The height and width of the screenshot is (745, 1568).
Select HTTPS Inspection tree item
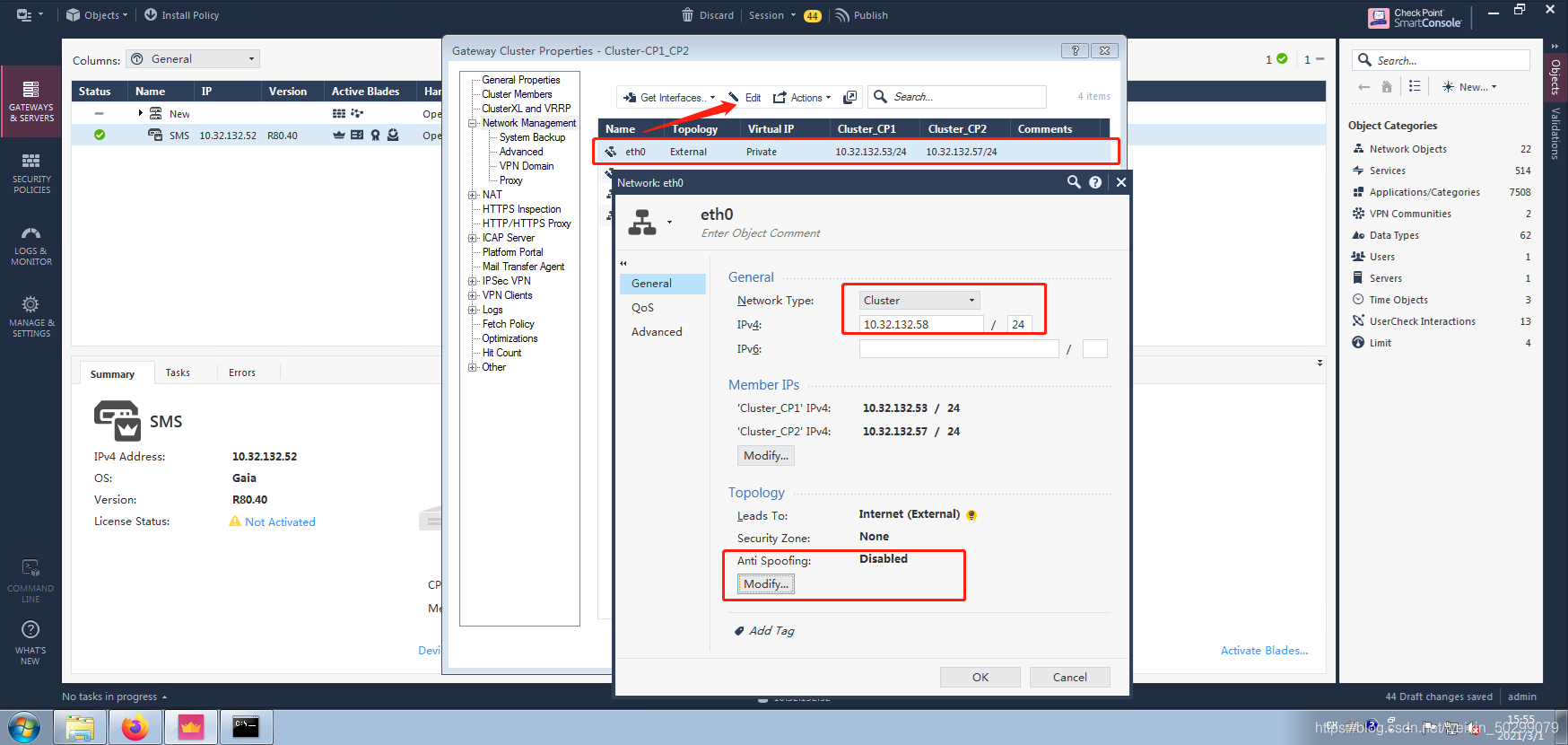[x=521, y=209]
